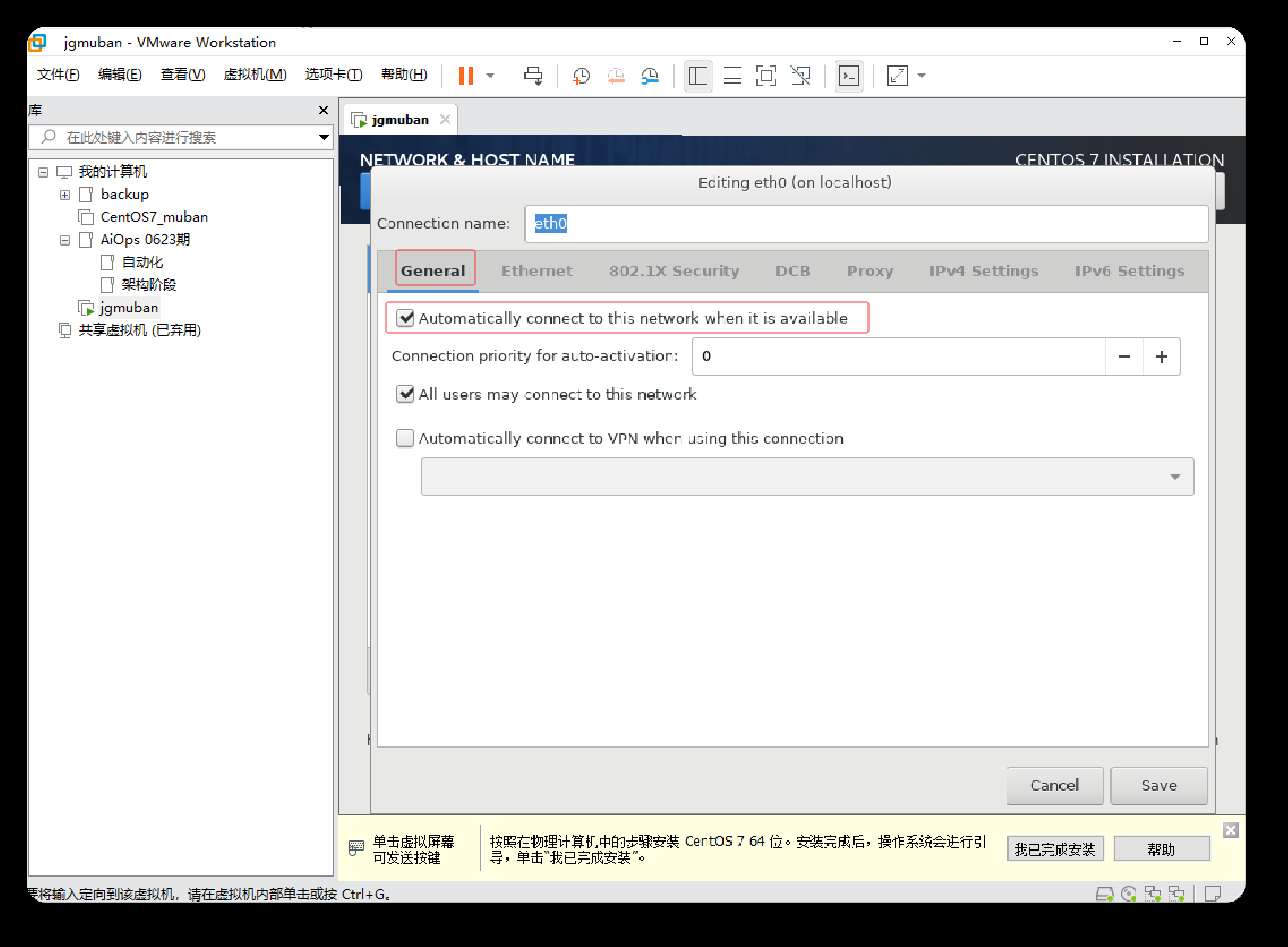Click the Connection name input field
The image size is (1288, 947).
[x=866, y=224]
